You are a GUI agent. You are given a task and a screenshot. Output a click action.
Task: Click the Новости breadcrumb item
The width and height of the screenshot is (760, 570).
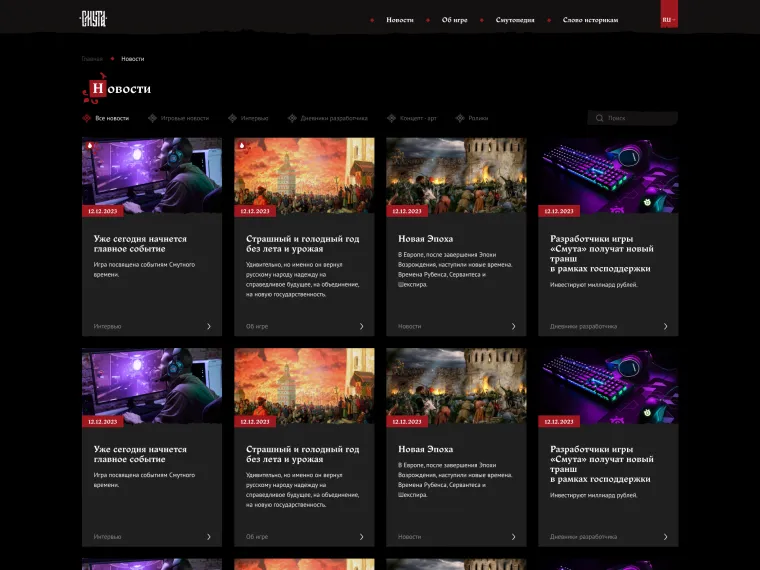(x=132, y=59)
